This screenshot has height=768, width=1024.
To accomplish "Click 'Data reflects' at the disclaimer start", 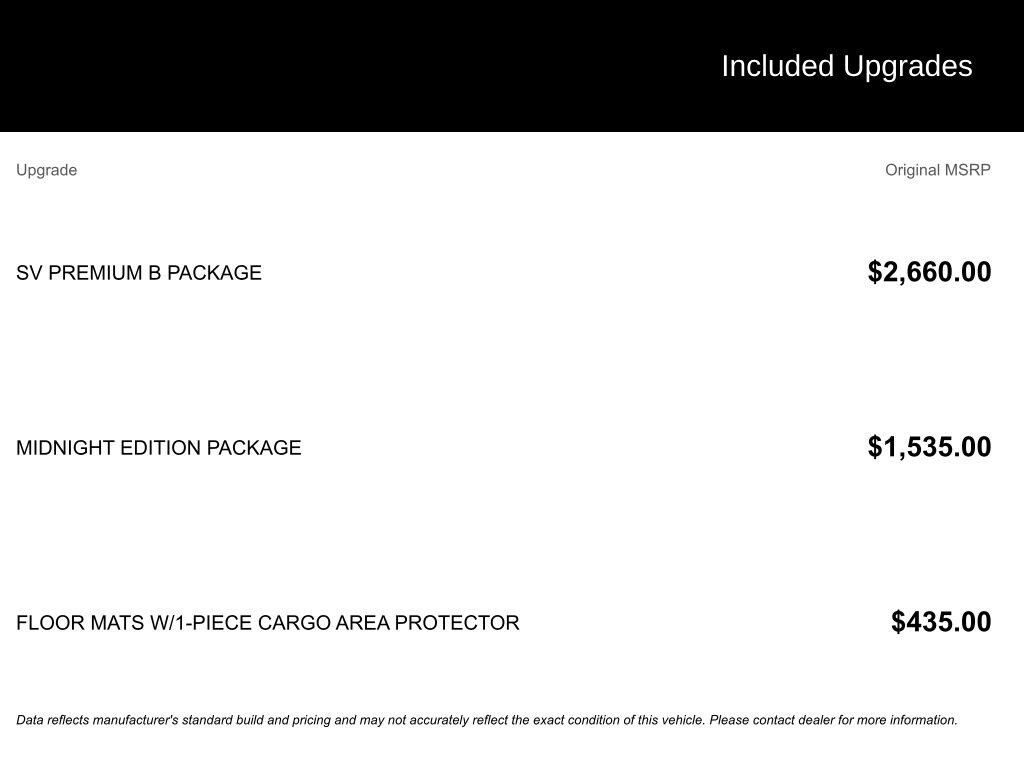I will pyautogui.click(x=52, y=720).
